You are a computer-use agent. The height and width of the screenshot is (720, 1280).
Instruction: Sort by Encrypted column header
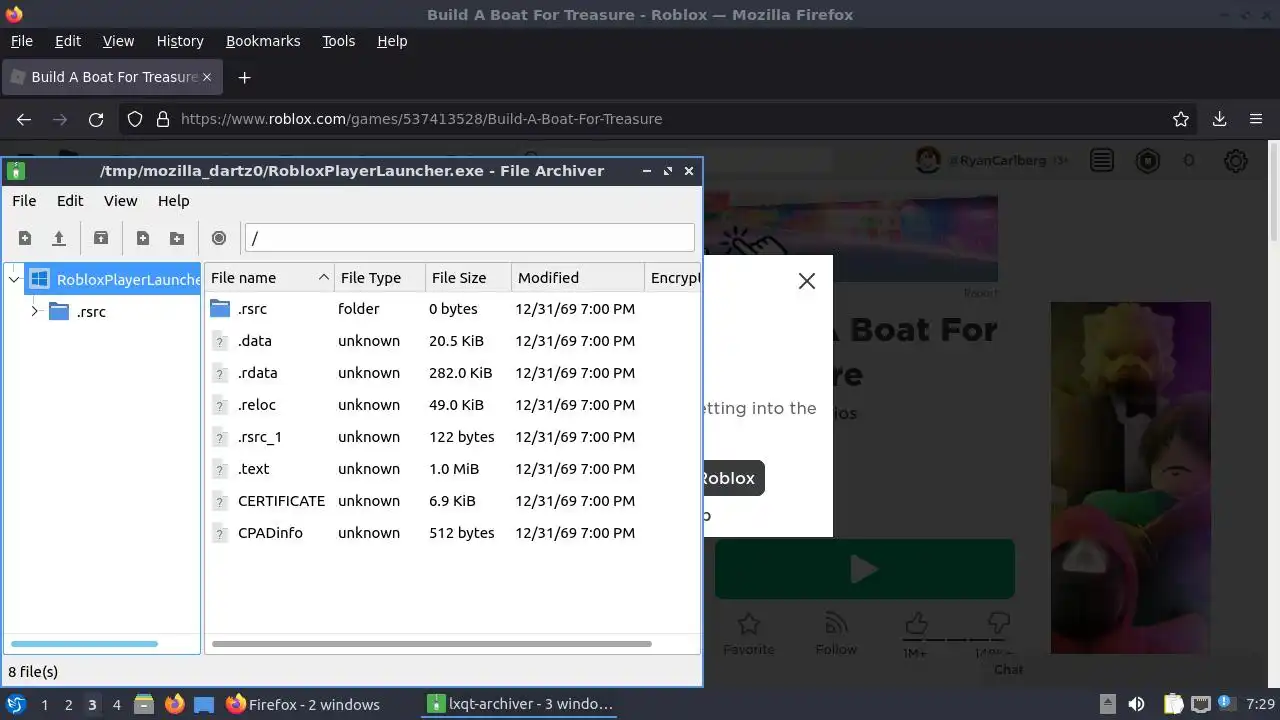point(673,278)
